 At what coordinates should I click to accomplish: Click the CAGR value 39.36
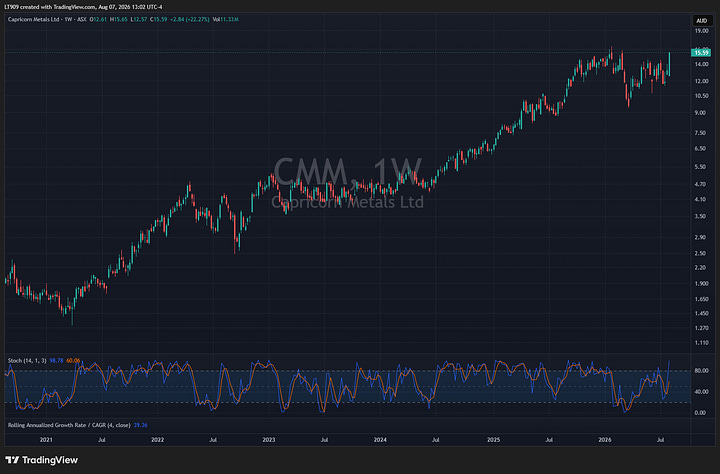click(141, 425)
